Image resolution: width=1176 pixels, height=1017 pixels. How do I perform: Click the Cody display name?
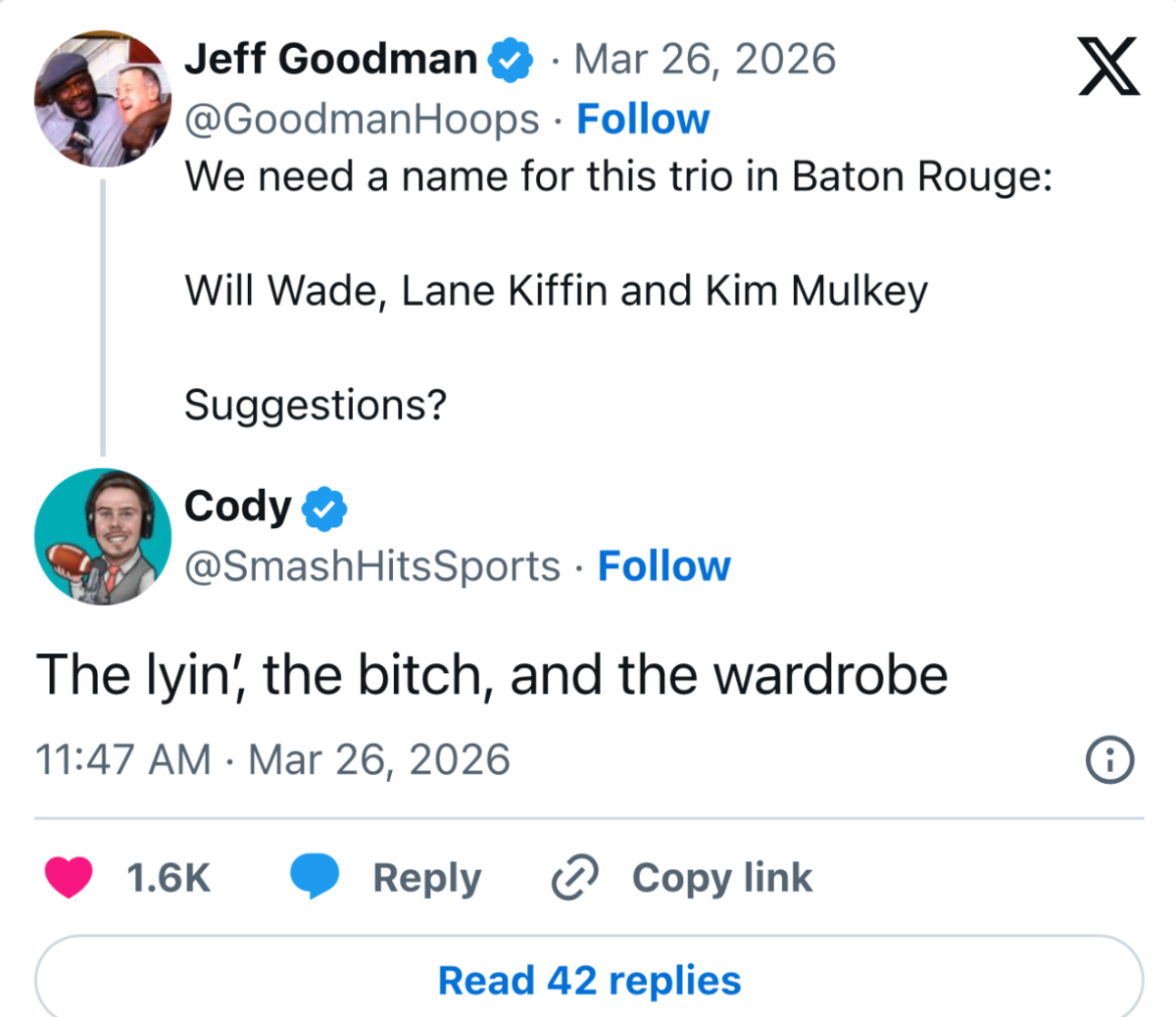237,507
